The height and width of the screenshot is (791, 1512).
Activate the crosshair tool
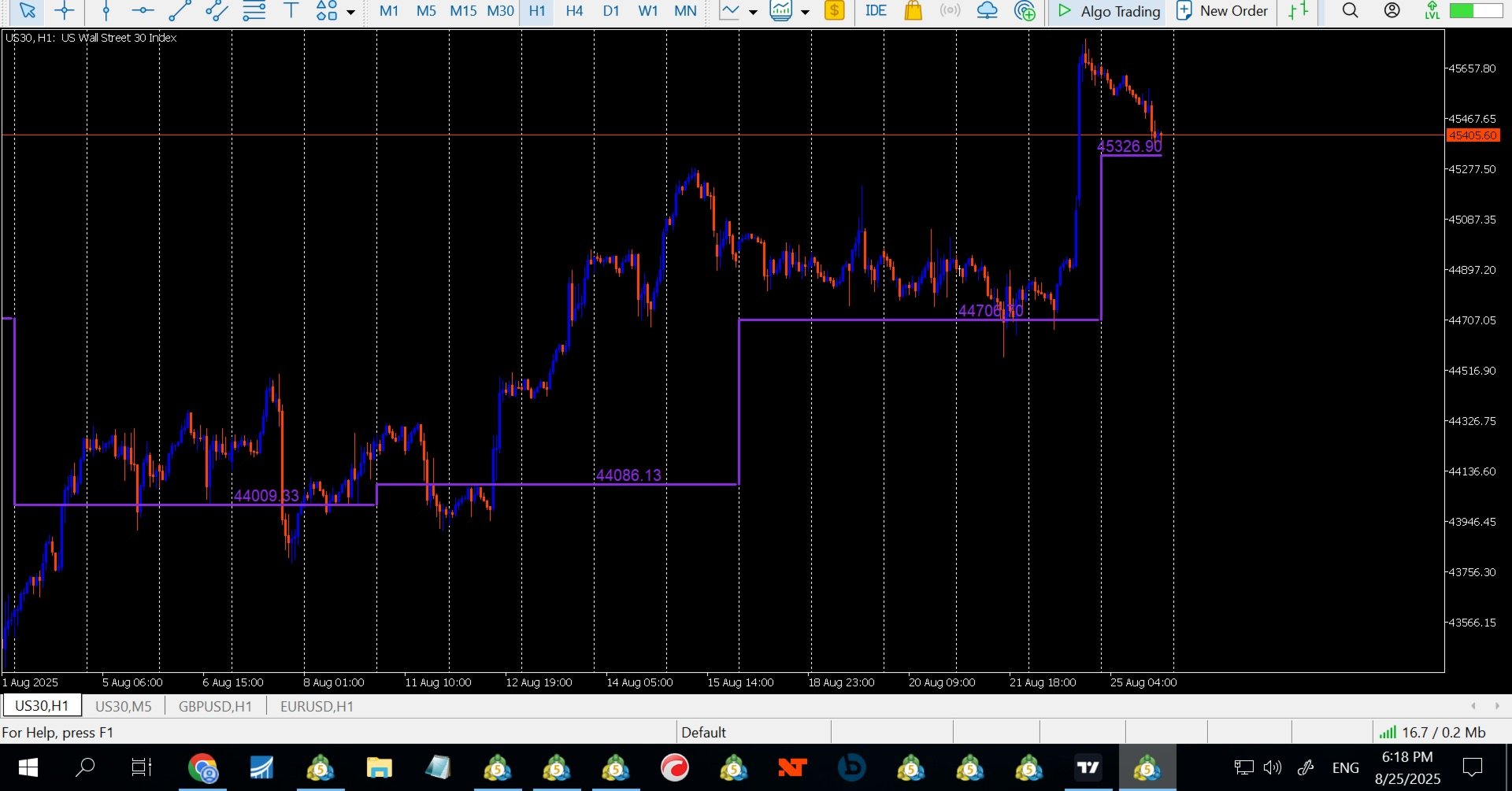(65, 11)
